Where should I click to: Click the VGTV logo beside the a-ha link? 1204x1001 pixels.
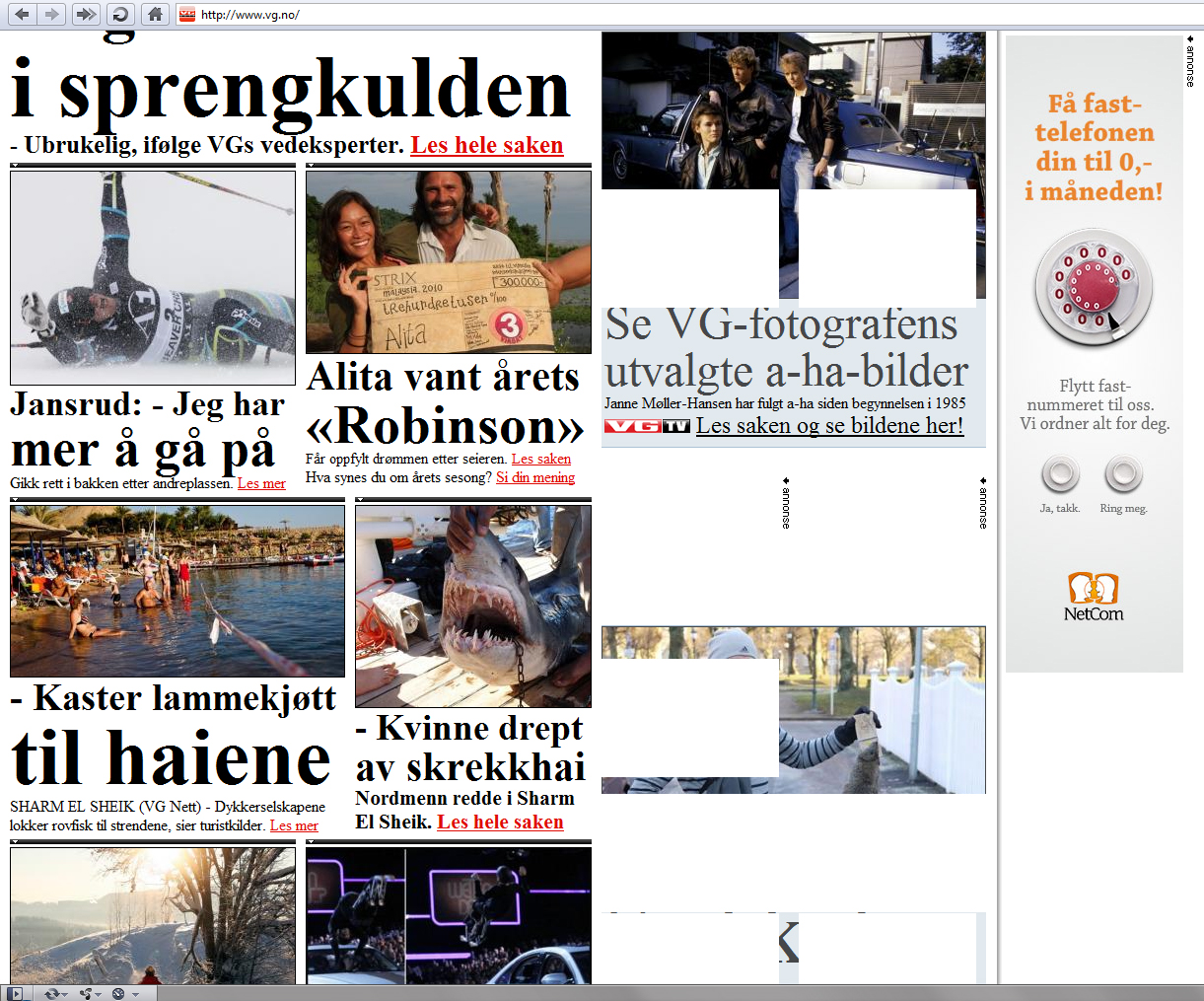coord(647,426)
